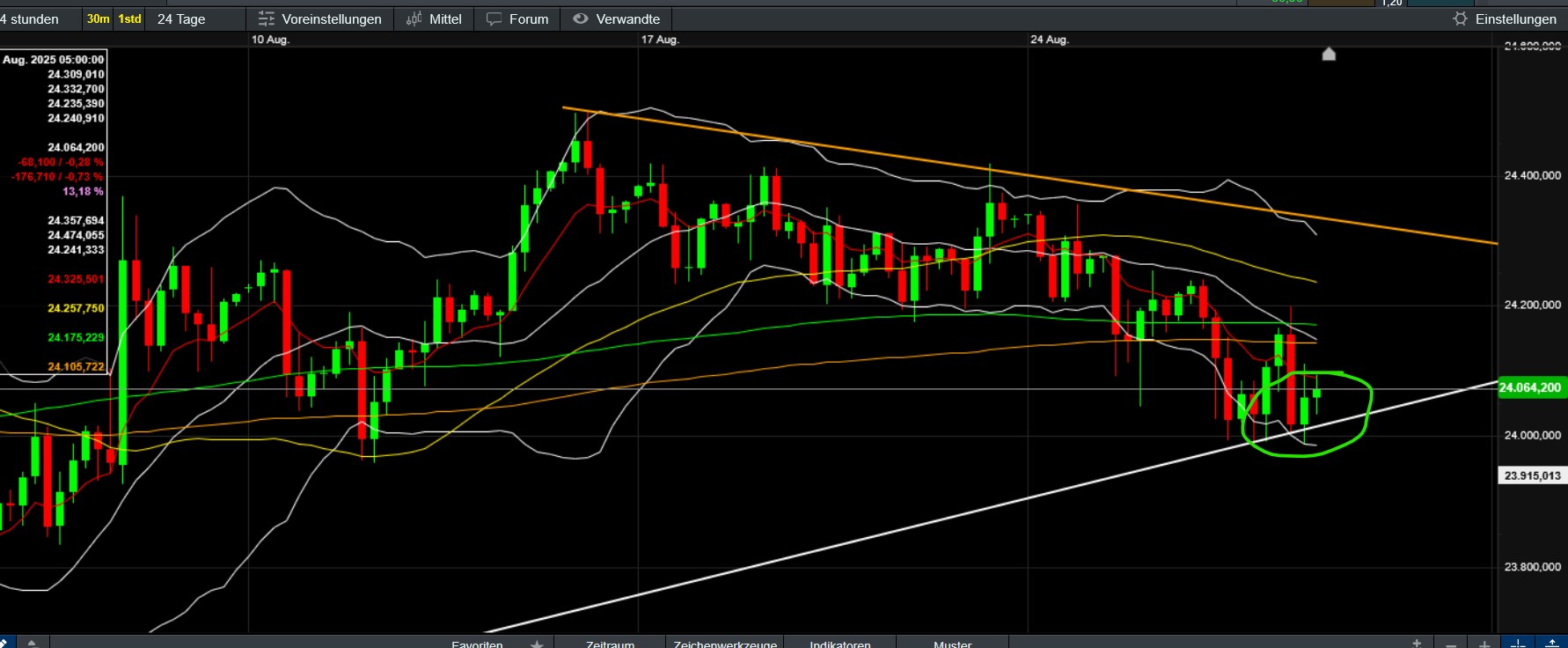Click the red indicator value 24.325,501
The image size is (1568, 648).
[76, 279]
